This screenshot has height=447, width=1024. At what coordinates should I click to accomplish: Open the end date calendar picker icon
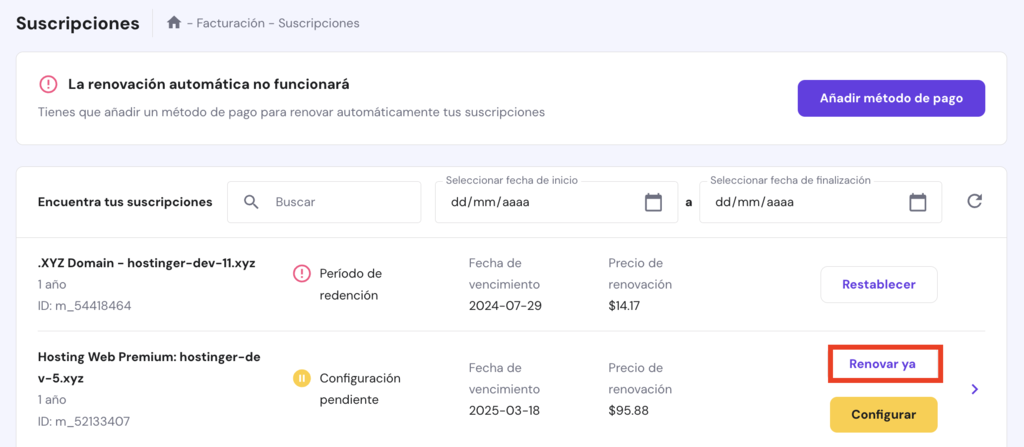(917, 202)
